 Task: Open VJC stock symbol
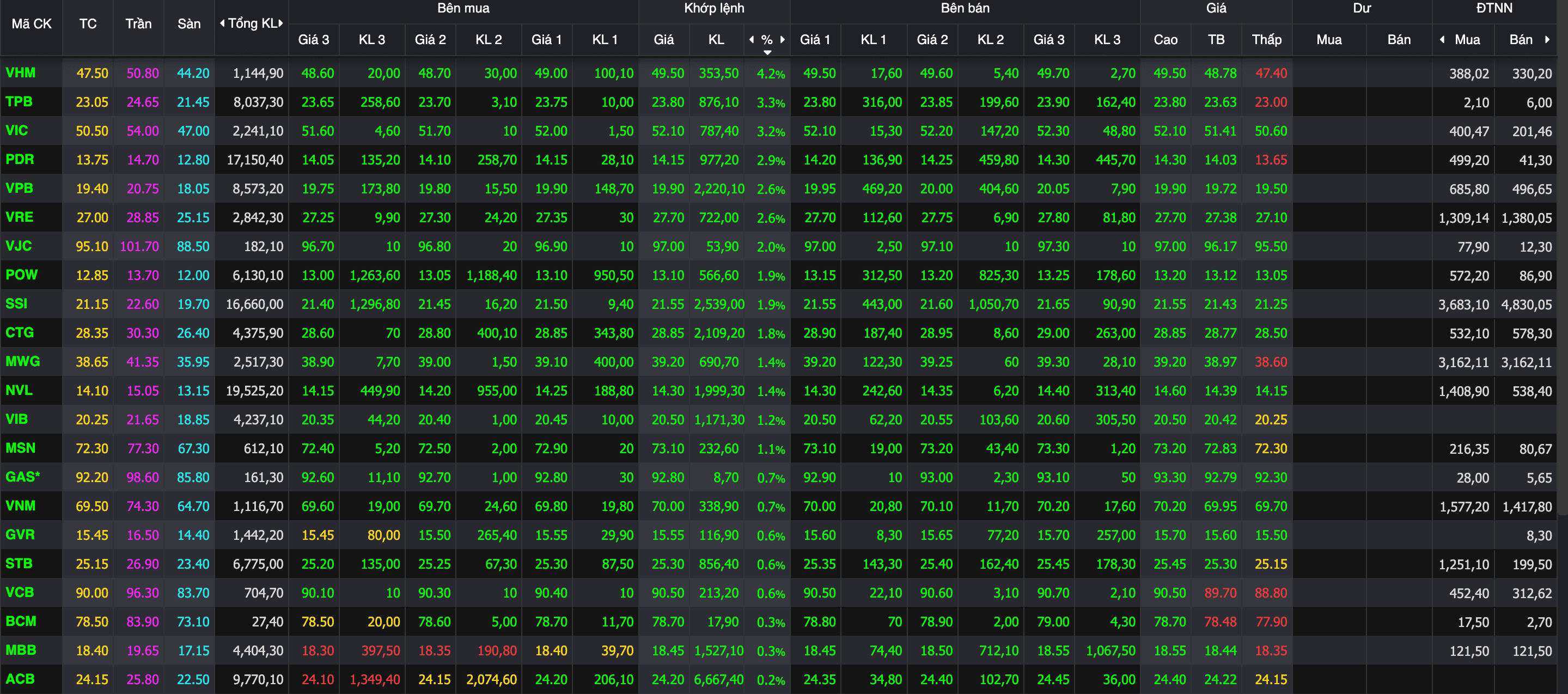tap(19, 246)
